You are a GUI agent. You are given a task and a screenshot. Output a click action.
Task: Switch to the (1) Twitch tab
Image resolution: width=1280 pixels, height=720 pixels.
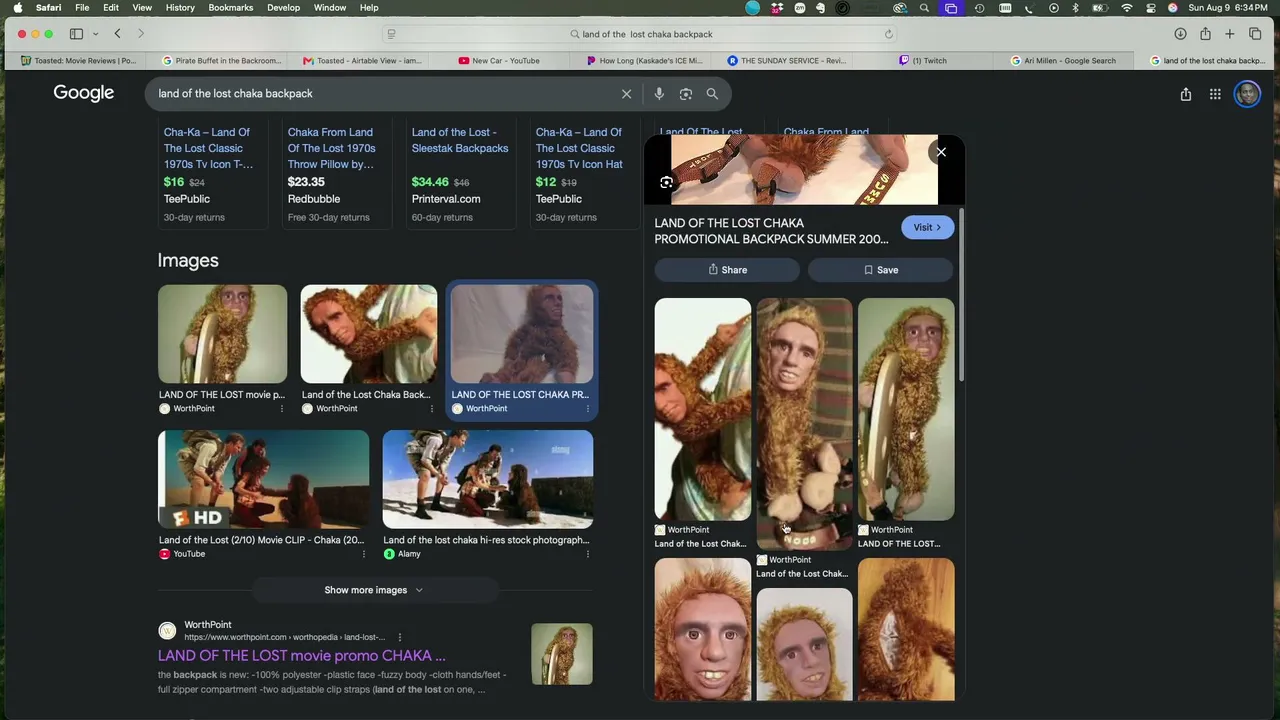(922, 61)
